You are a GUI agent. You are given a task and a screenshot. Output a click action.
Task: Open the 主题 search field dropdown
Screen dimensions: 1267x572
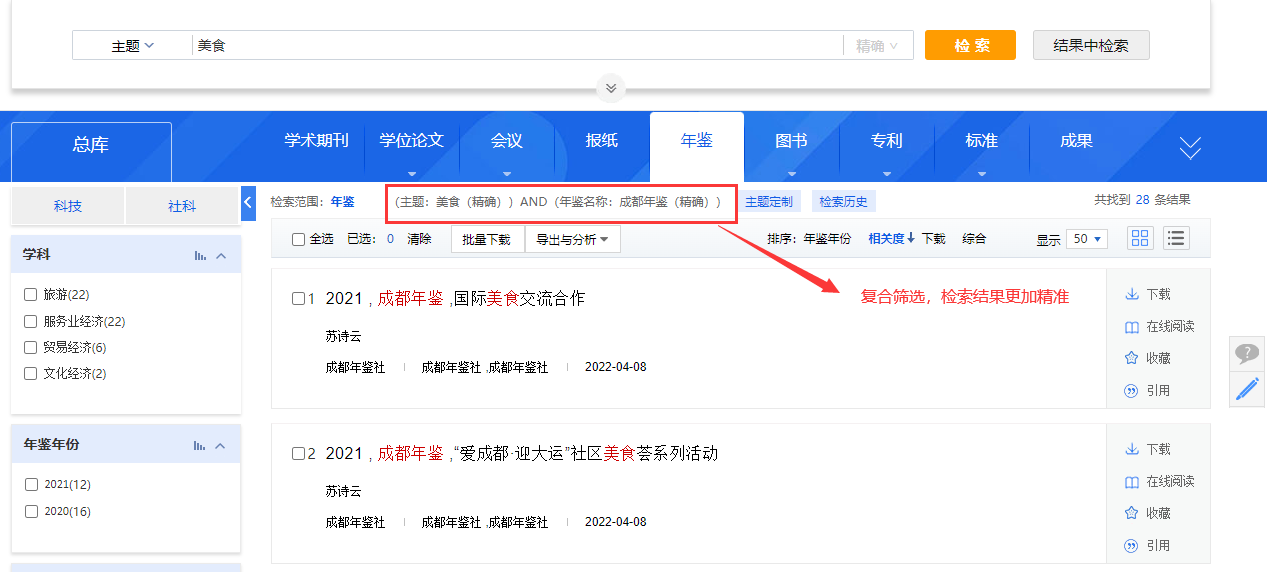pos(132,46)
